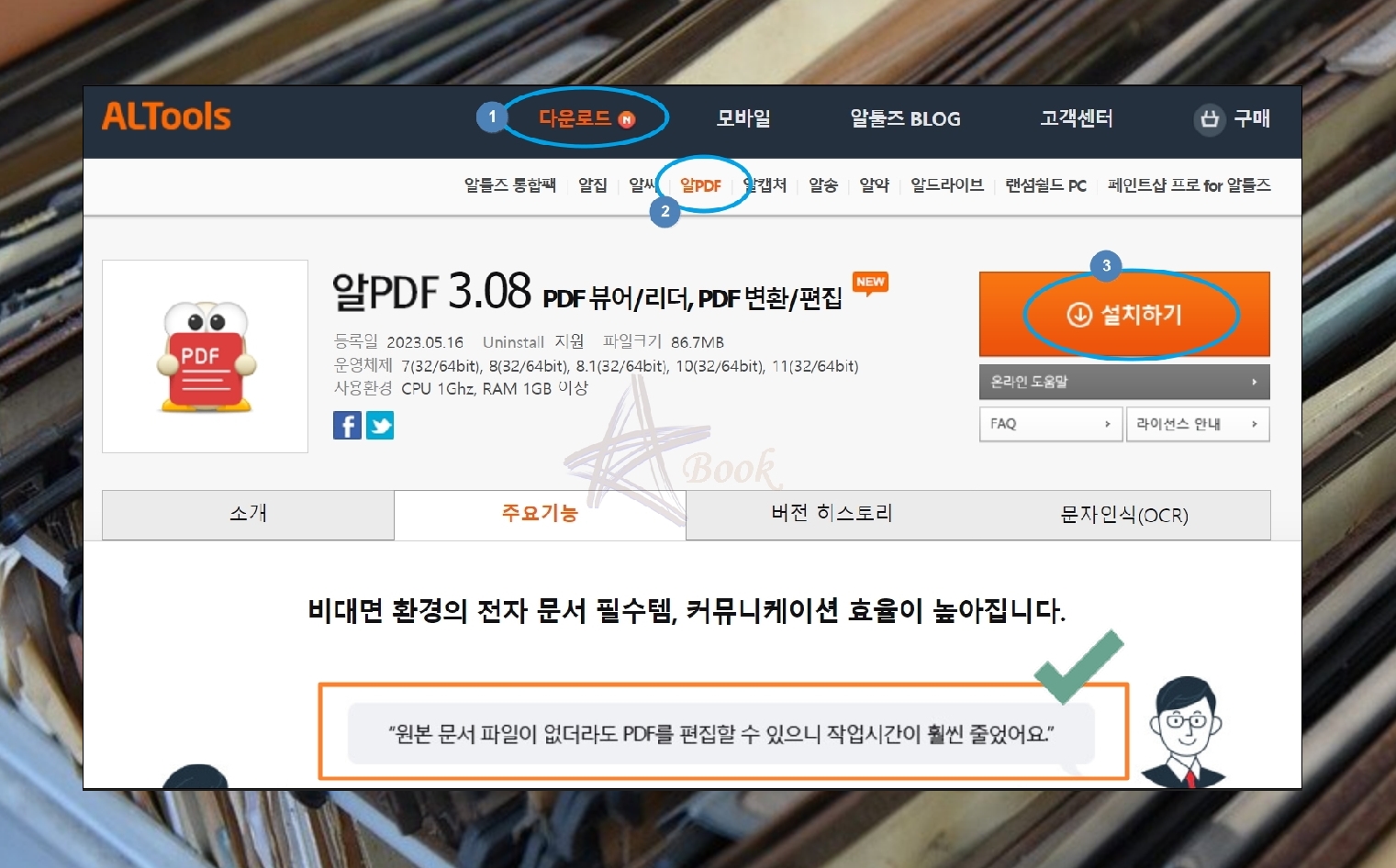Select 알툴즈 통합팩 in submenu
This screenshot has height=868, width=1396.
pos(509,185)
